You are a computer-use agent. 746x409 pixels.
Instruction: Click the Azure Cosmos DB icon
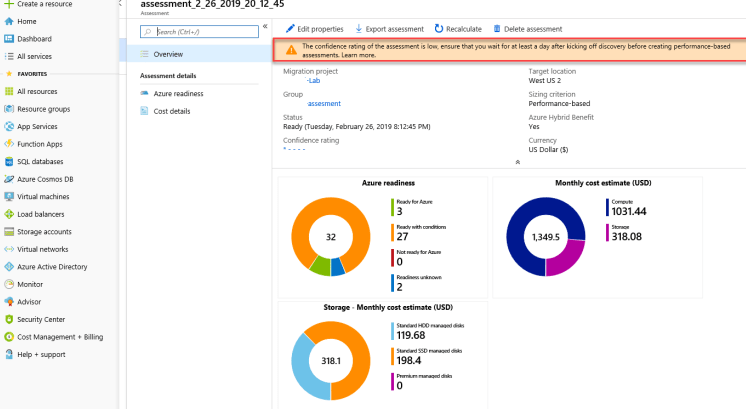(x=9, y=179)
